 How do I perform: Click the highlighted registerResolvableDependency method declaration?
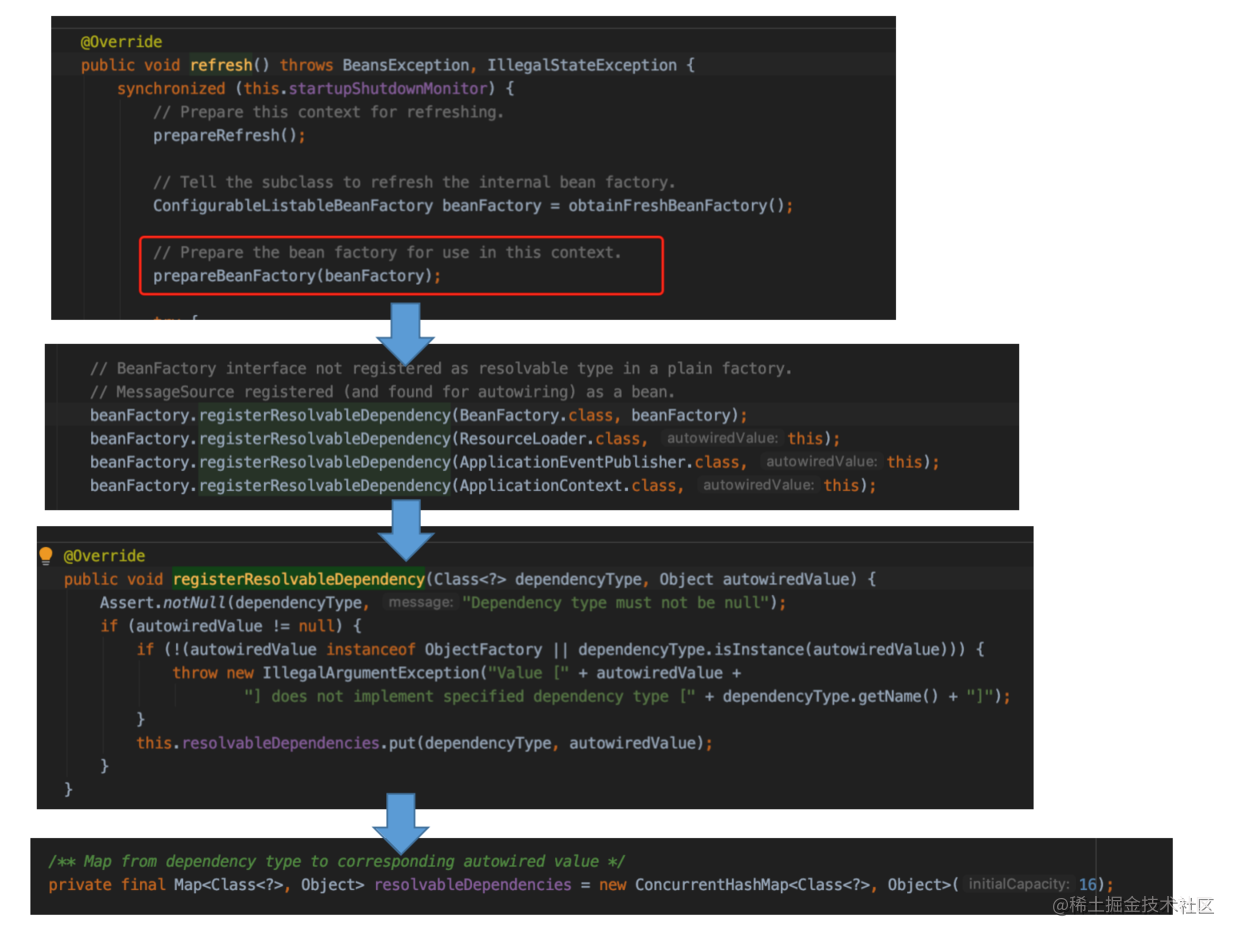tap(299, 579)
